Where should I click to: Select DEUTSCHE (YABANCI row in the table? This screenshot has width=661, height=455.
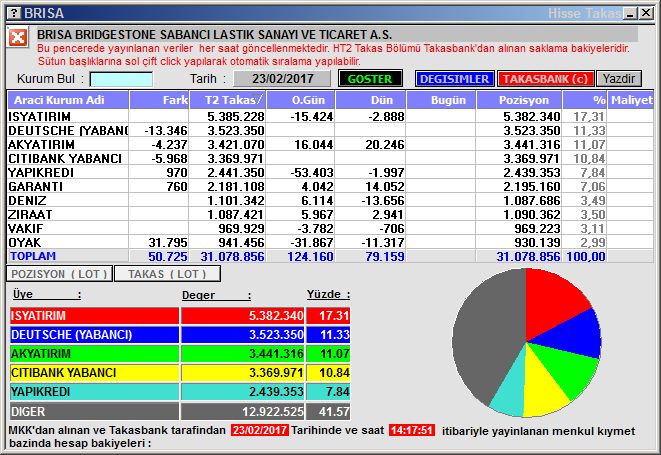(x=330, y=130)
